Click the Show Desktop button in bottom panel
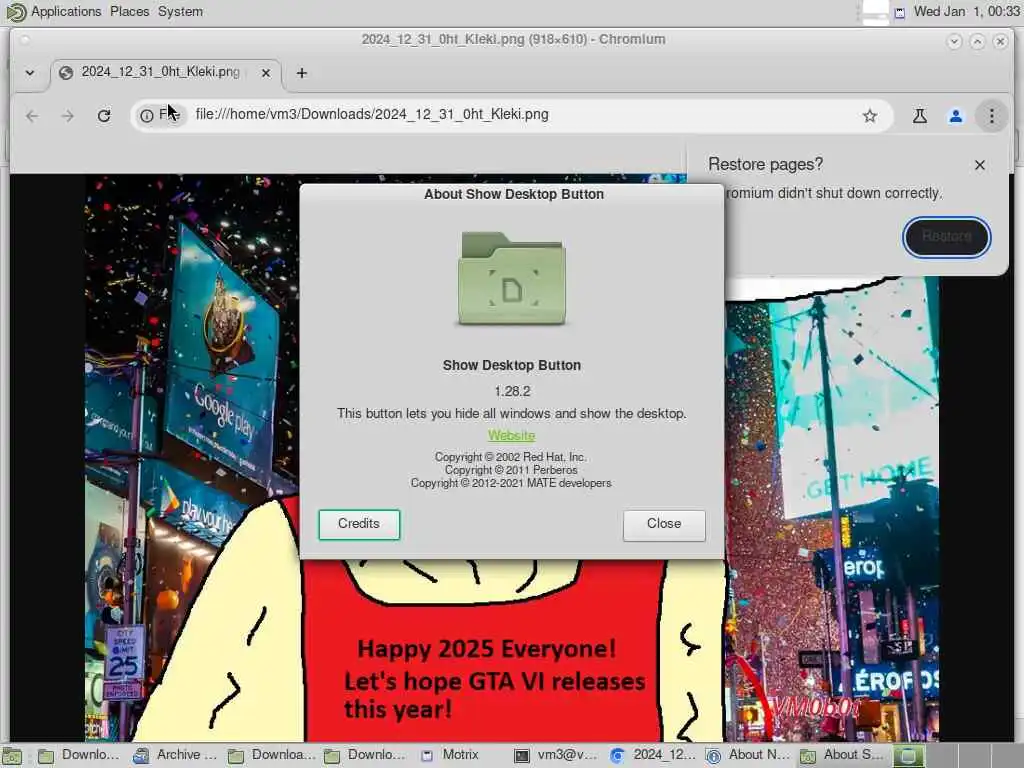 pos(12,756)
